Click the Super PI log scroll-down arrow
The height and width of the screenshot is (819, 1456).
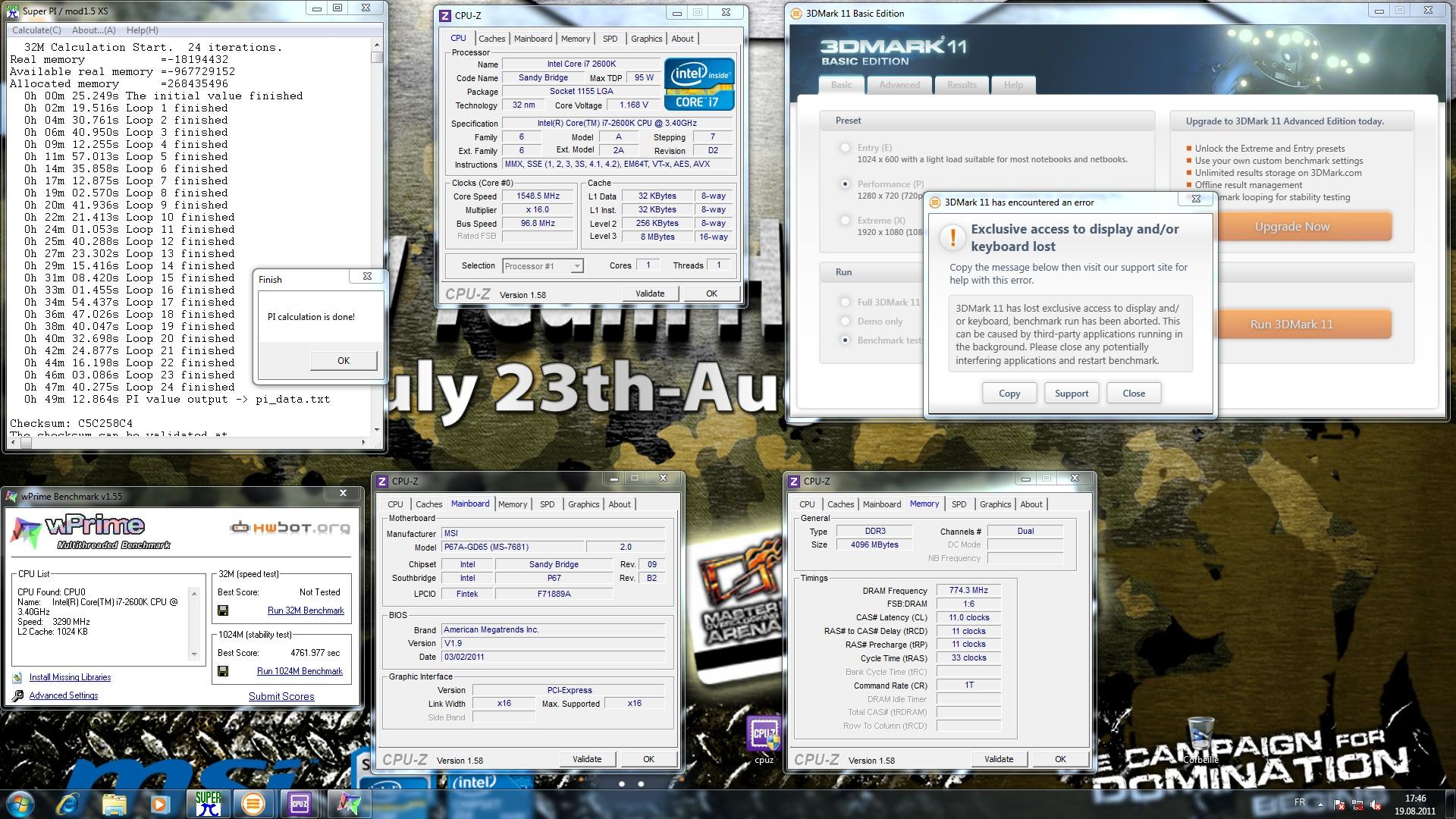pos(376,430)
